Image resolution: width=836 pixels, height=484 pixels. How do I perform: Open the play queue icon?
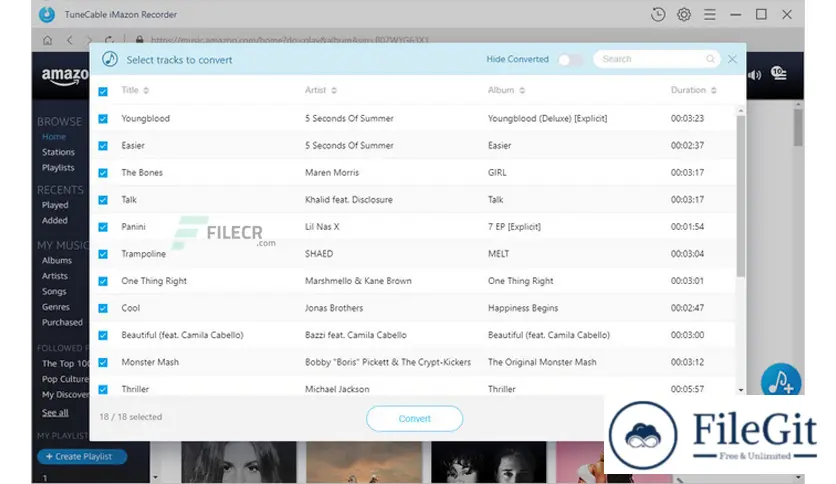pyautogui.click(x=779, y=73)
